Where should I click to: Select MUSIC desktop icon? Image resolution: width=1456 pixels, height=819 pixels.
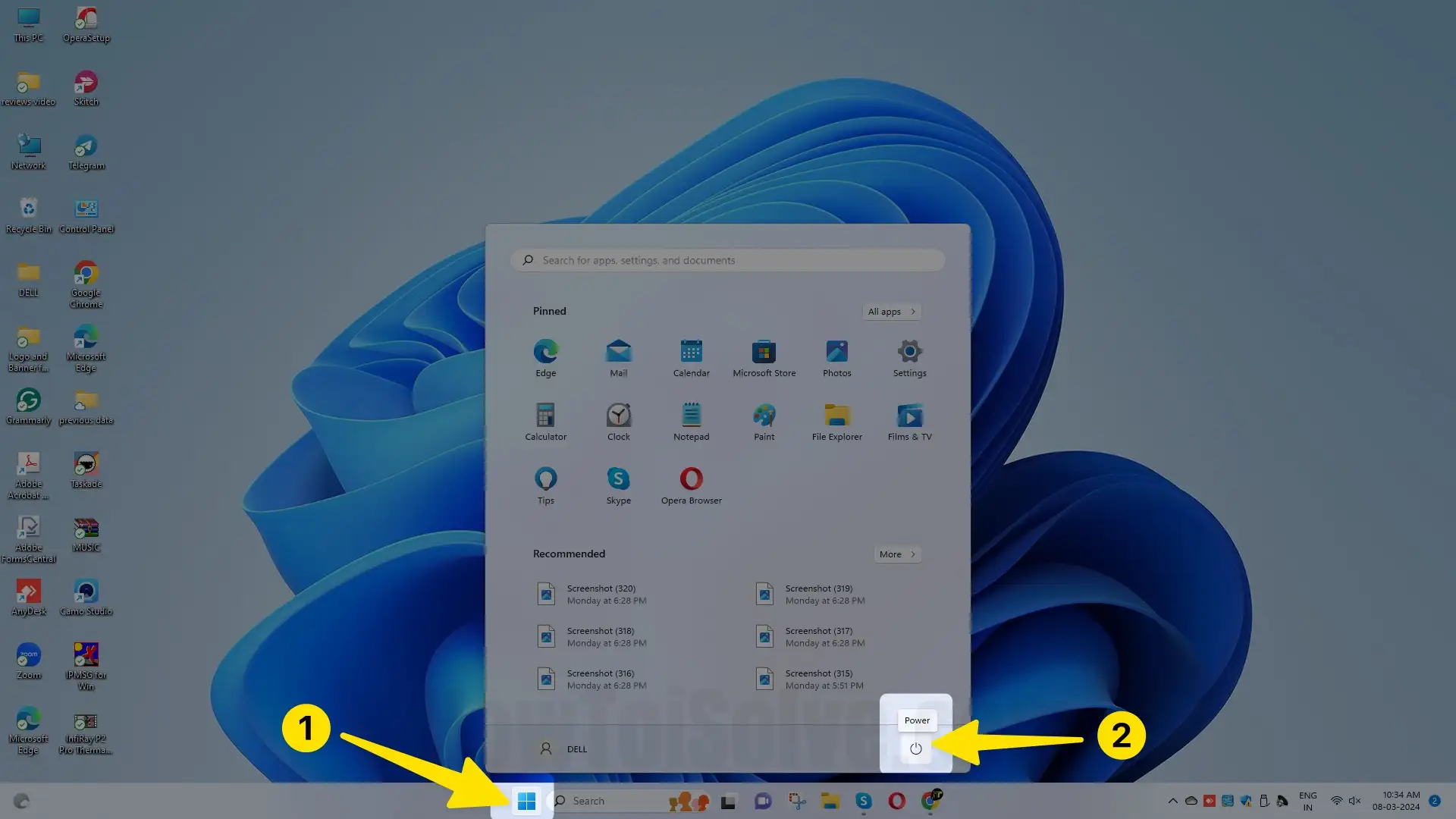tap(86, 535)
